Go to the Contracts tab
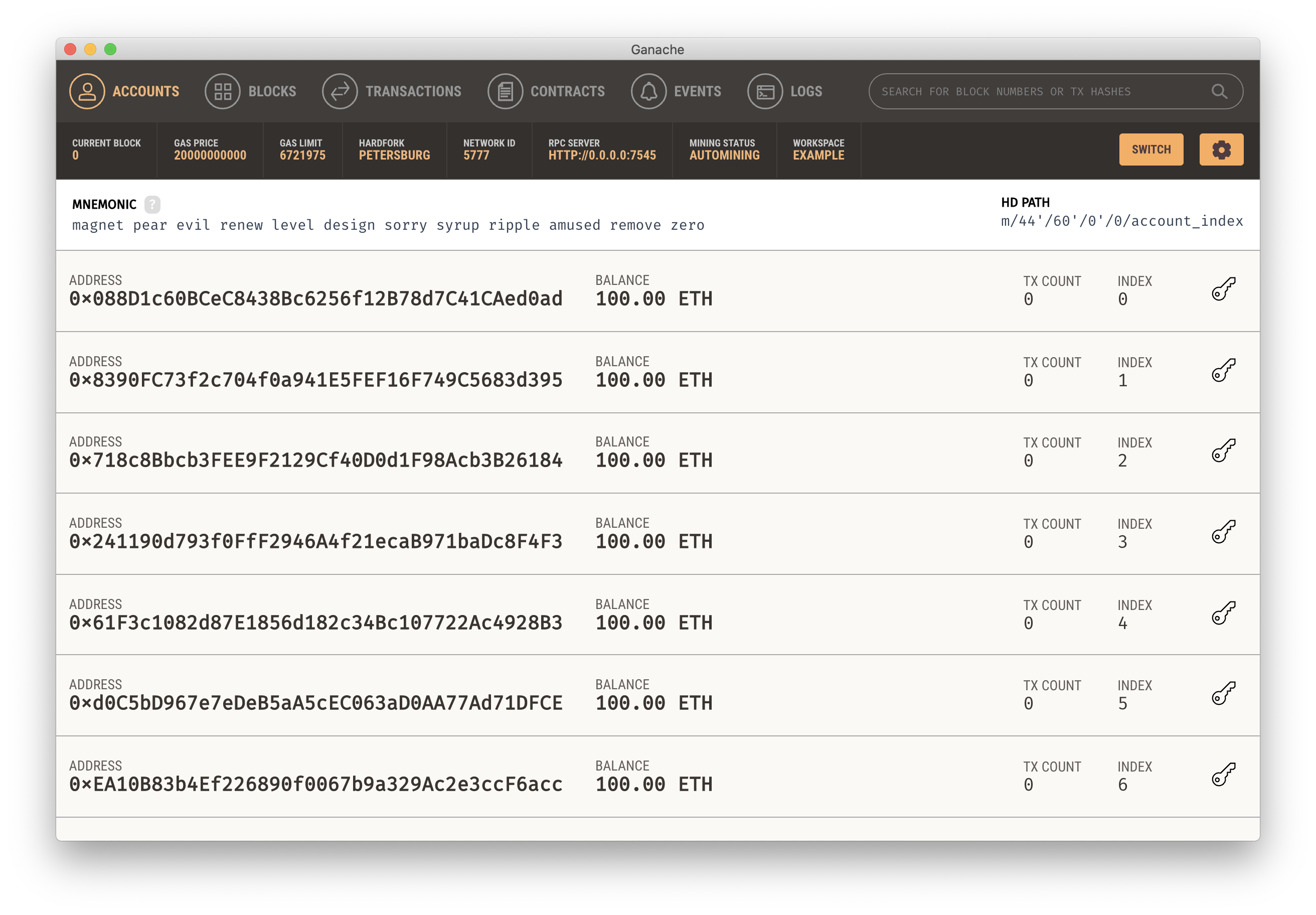1316x915 pixels. click(546, 92)
